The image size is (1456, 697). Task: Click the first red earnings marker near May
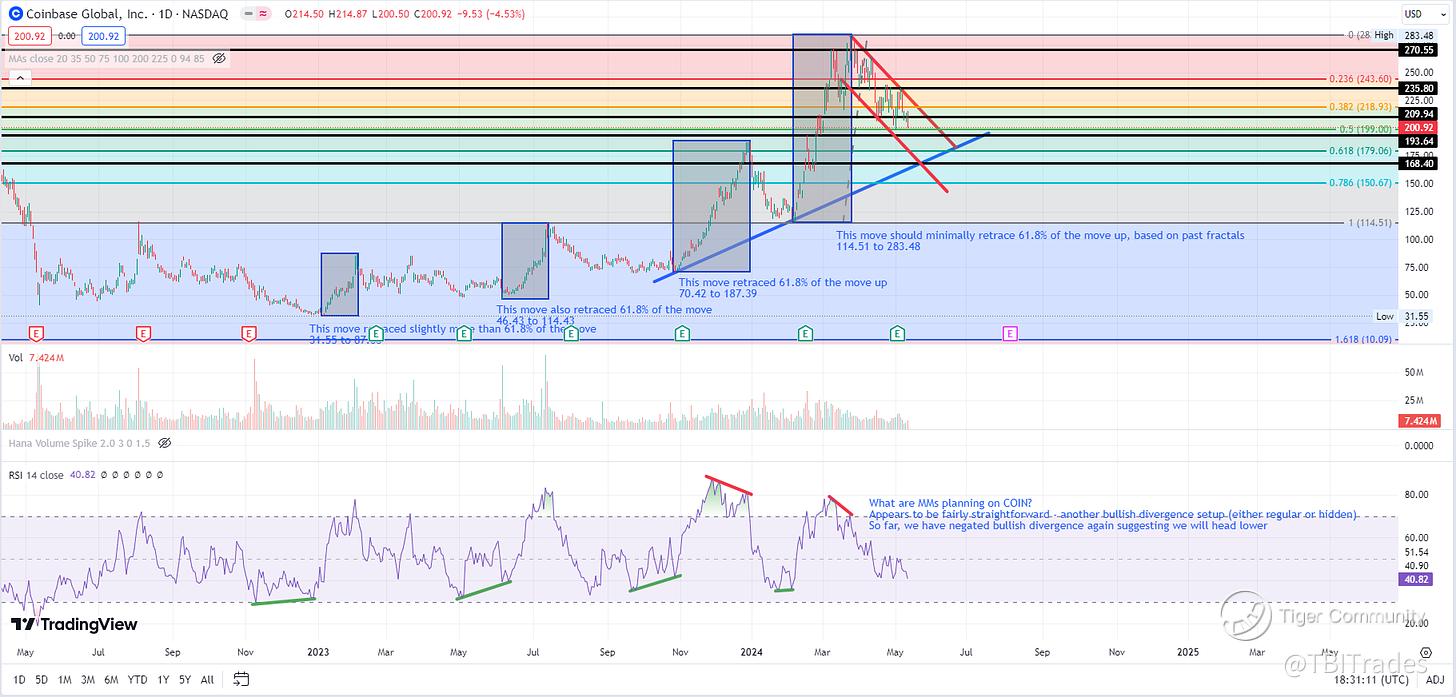click(x=37, y=332)
